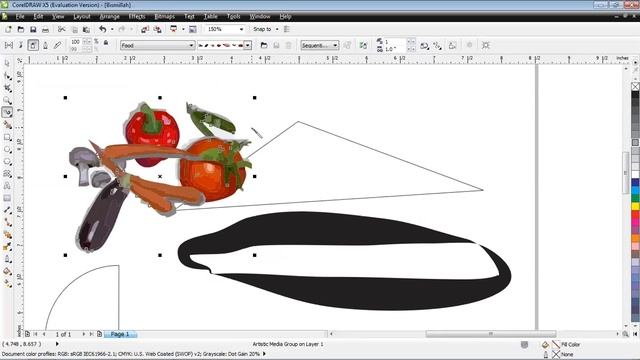Screen dimensions: 640x360
Task: Toggle the size lock icon
Action: pos(106,42)
